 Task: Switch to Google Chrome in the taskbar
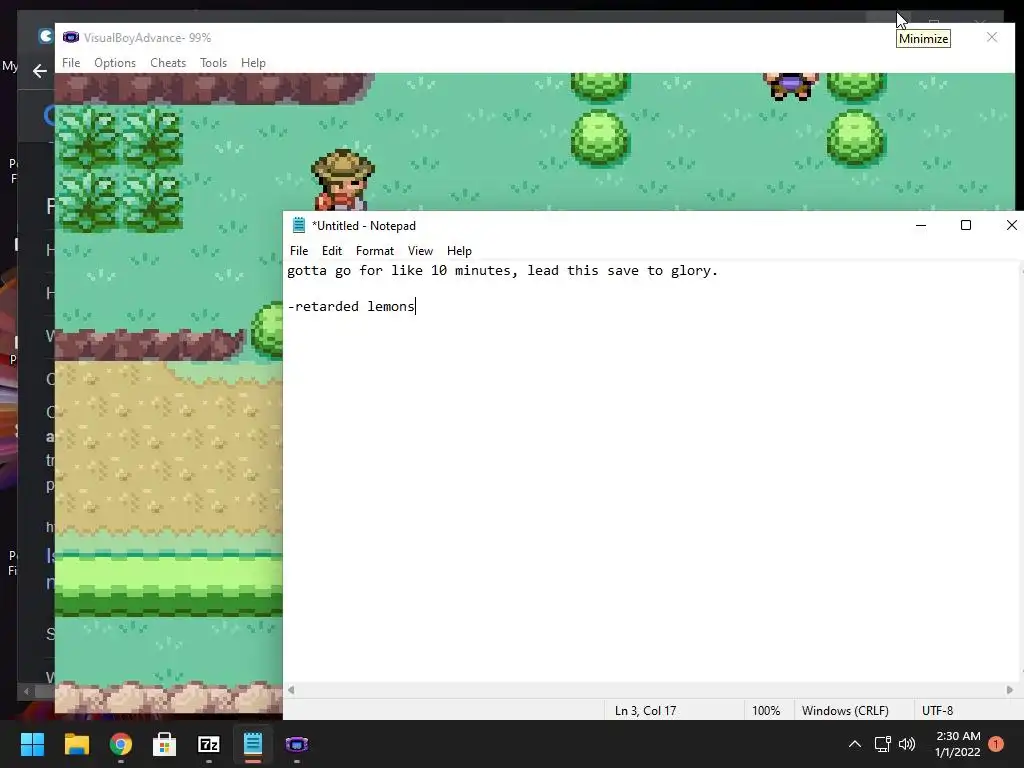(121, 744)
